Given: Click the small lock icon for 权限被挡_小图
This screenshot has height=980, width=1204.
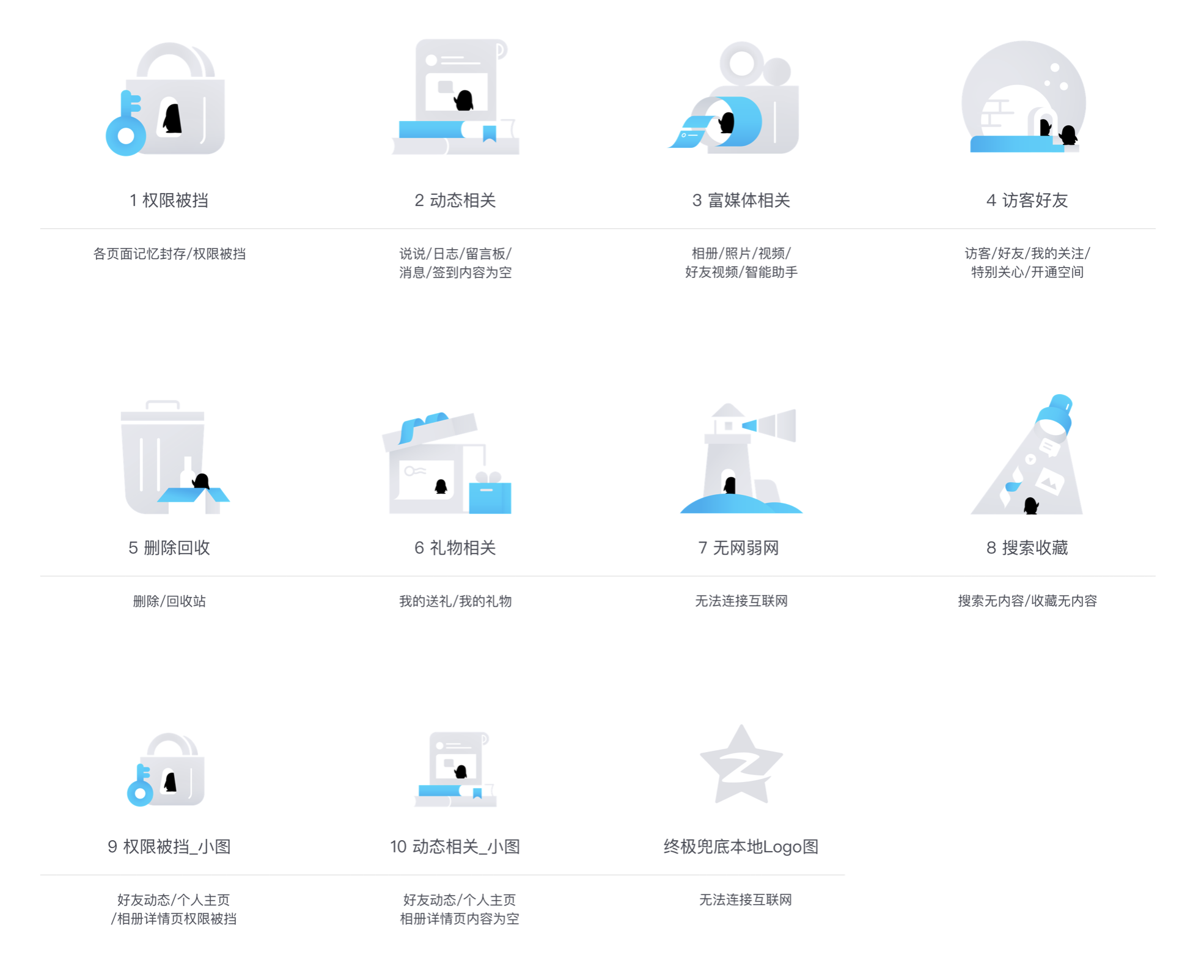Looking at the screenshot, I should pos(166,769).
